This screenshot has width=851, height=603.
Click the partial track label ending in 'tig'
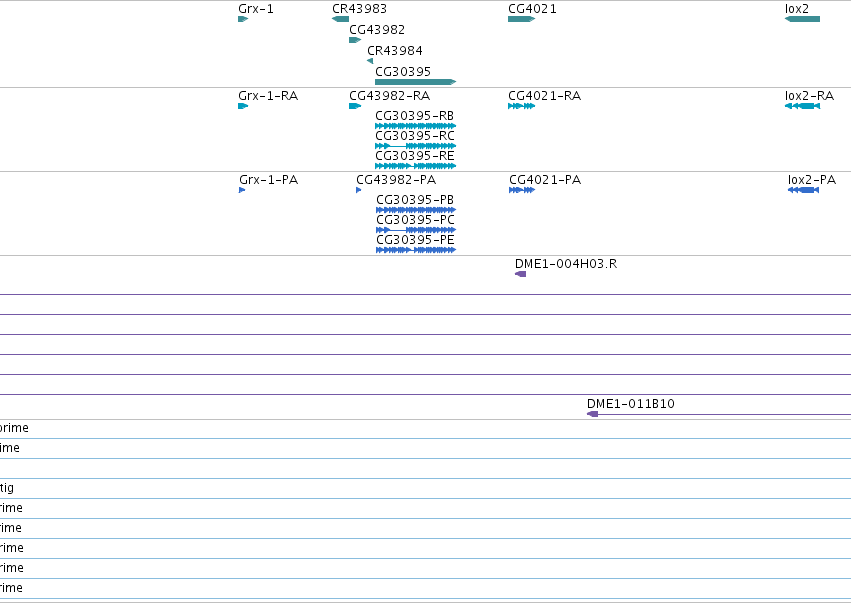click(7, 488)
